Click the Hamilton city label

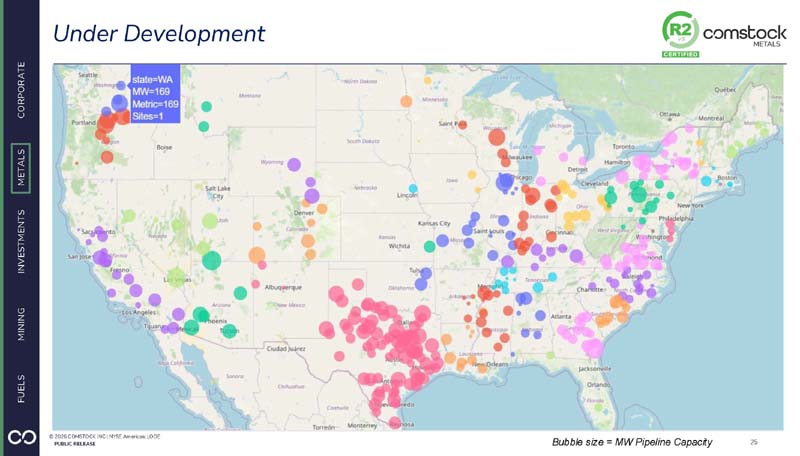coord(616,162)
